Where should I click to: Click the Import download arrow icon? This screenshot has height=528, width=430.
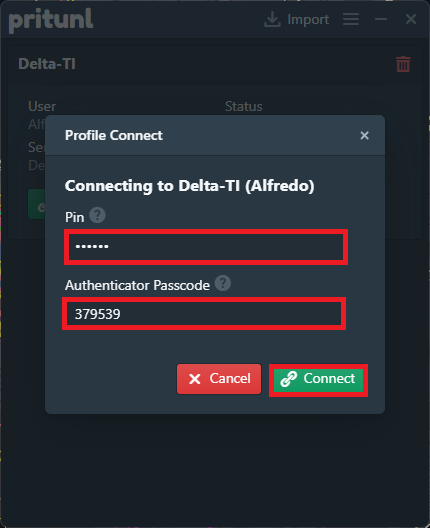(x=272, y=20)
